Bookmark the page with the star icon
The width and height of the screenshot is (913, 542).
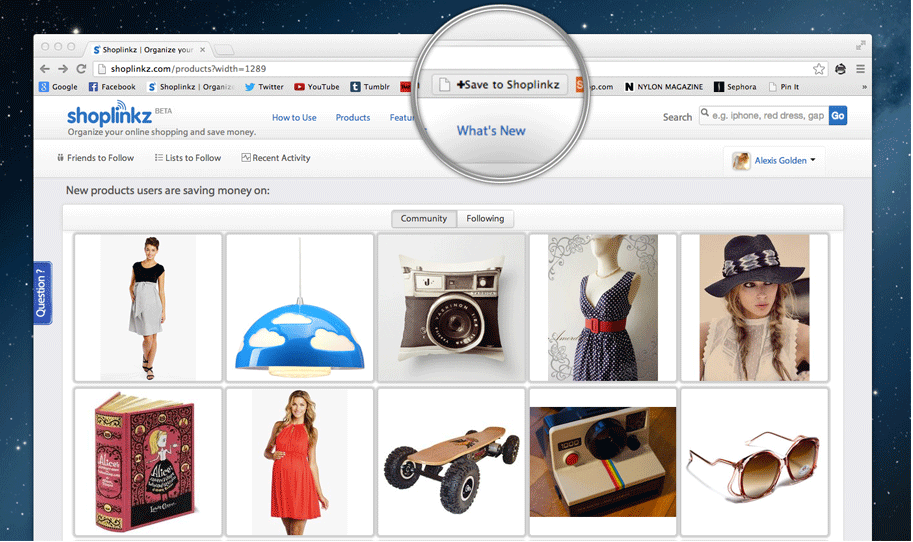[x=819, y=69]
